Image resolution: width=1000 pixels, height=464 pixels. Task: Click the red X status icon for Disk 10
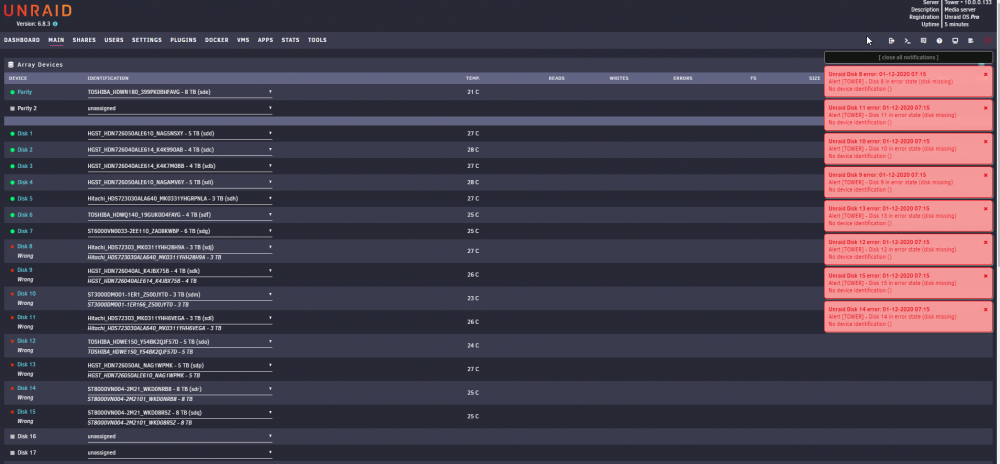(12, 293)
